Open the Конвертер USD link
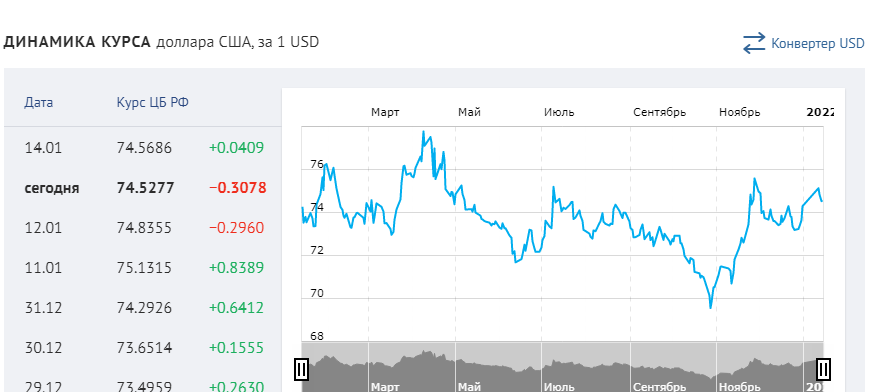Screen dimensions: 872x392 coord(818,43)
